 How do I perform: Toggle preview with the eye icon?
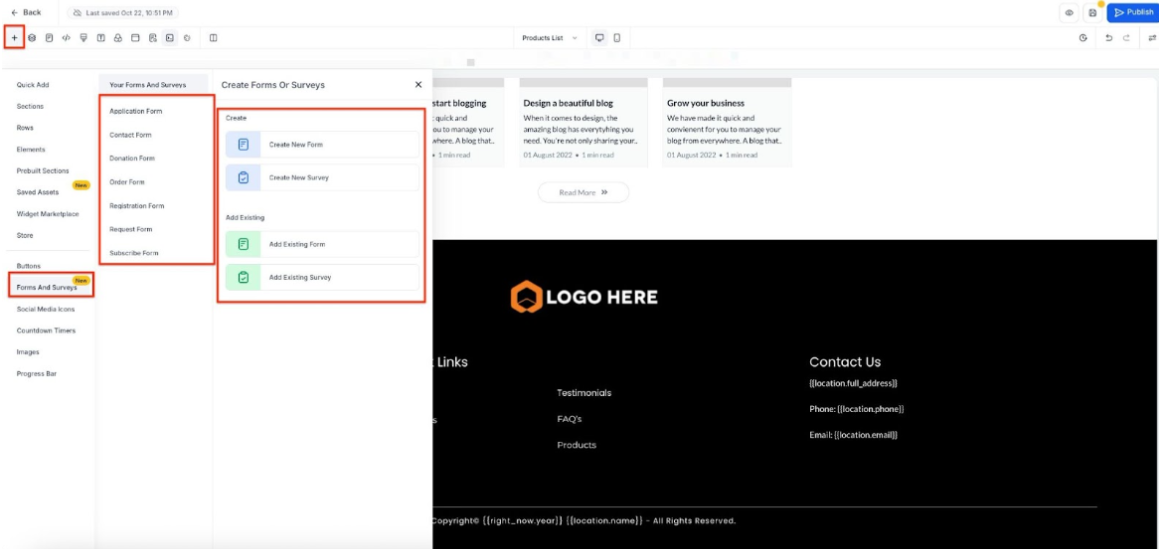click(x=1069, y=12)
